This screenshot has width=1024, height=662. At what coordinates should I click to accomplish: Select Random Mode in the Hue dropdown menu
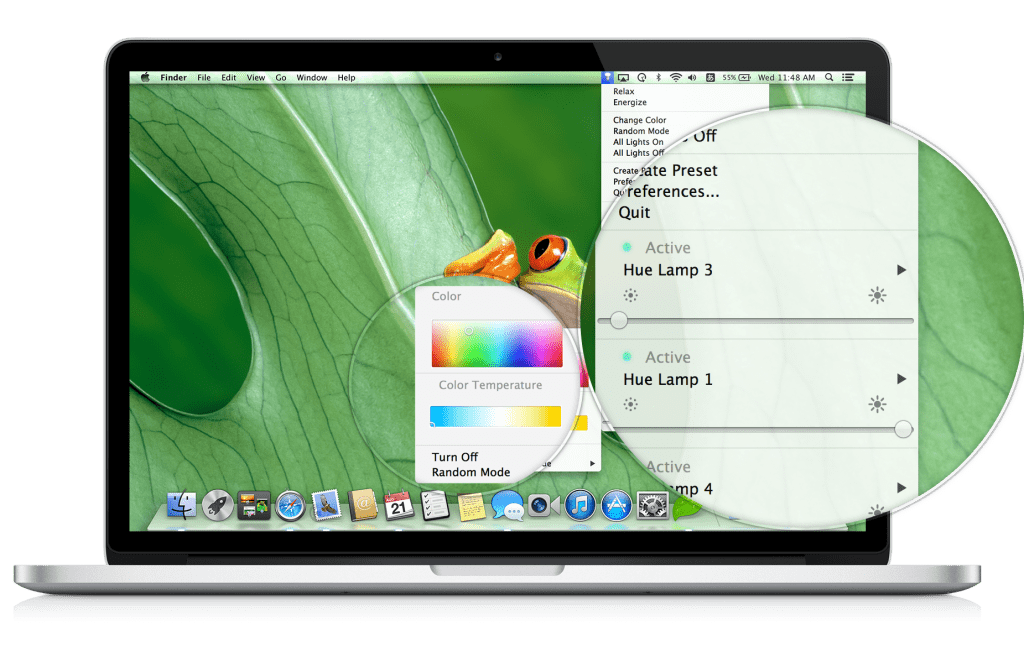[x=641, y=131]
